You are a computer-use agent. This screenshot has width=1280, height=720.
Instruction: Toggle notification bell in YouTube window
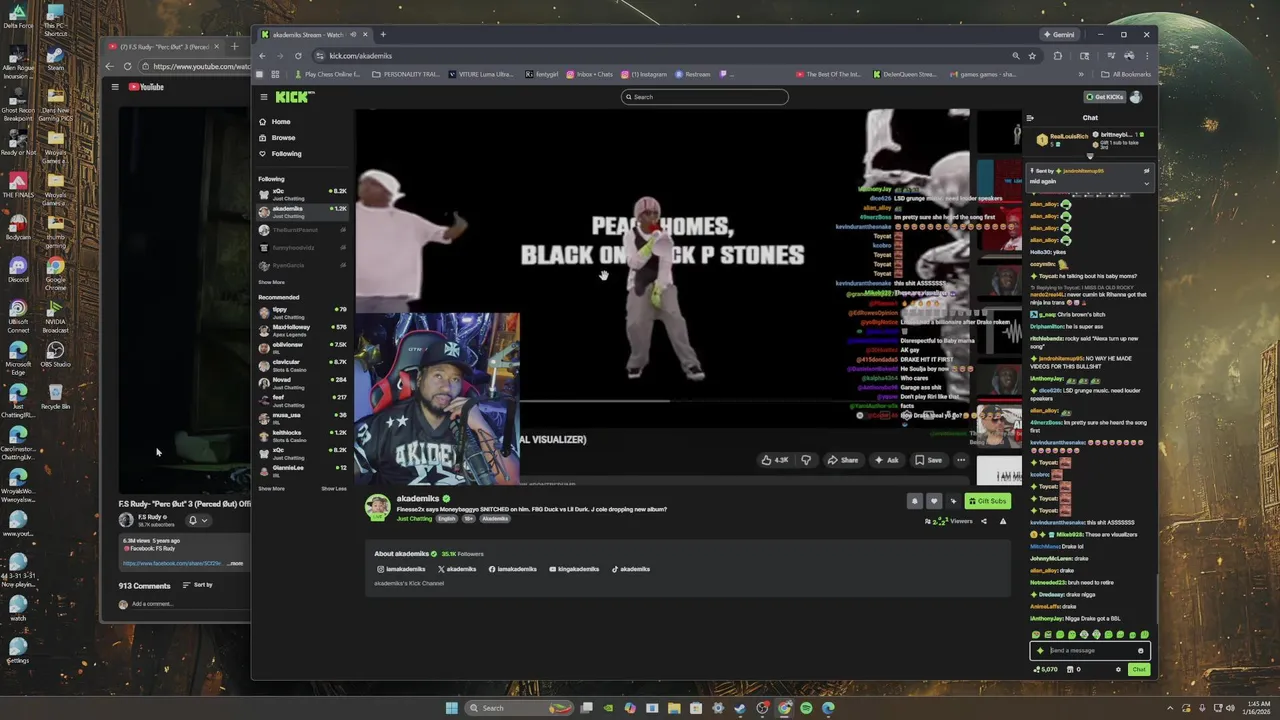(198, 520)
